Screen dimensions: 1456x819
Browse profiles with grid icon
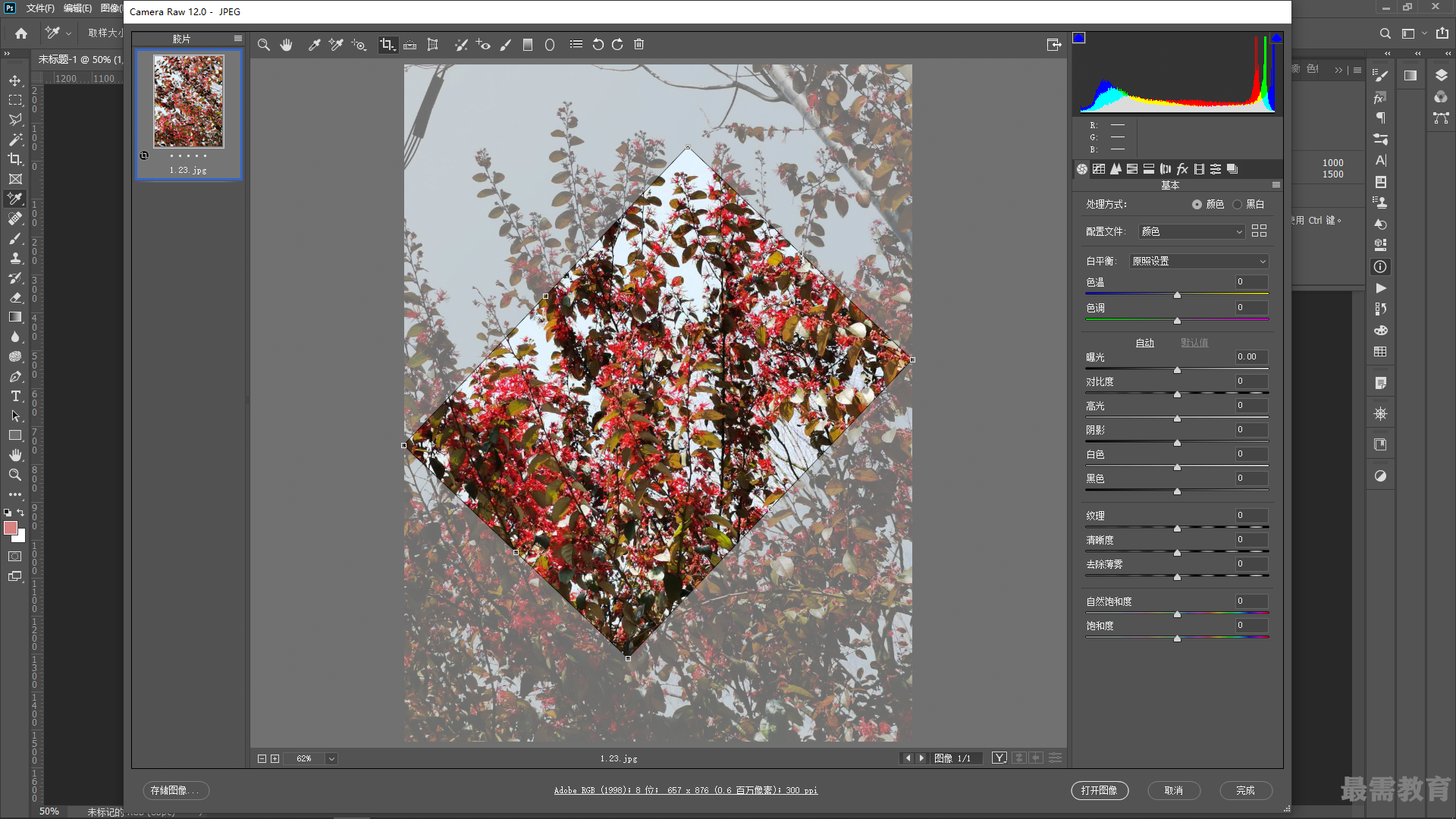[x=1259, y=231]
